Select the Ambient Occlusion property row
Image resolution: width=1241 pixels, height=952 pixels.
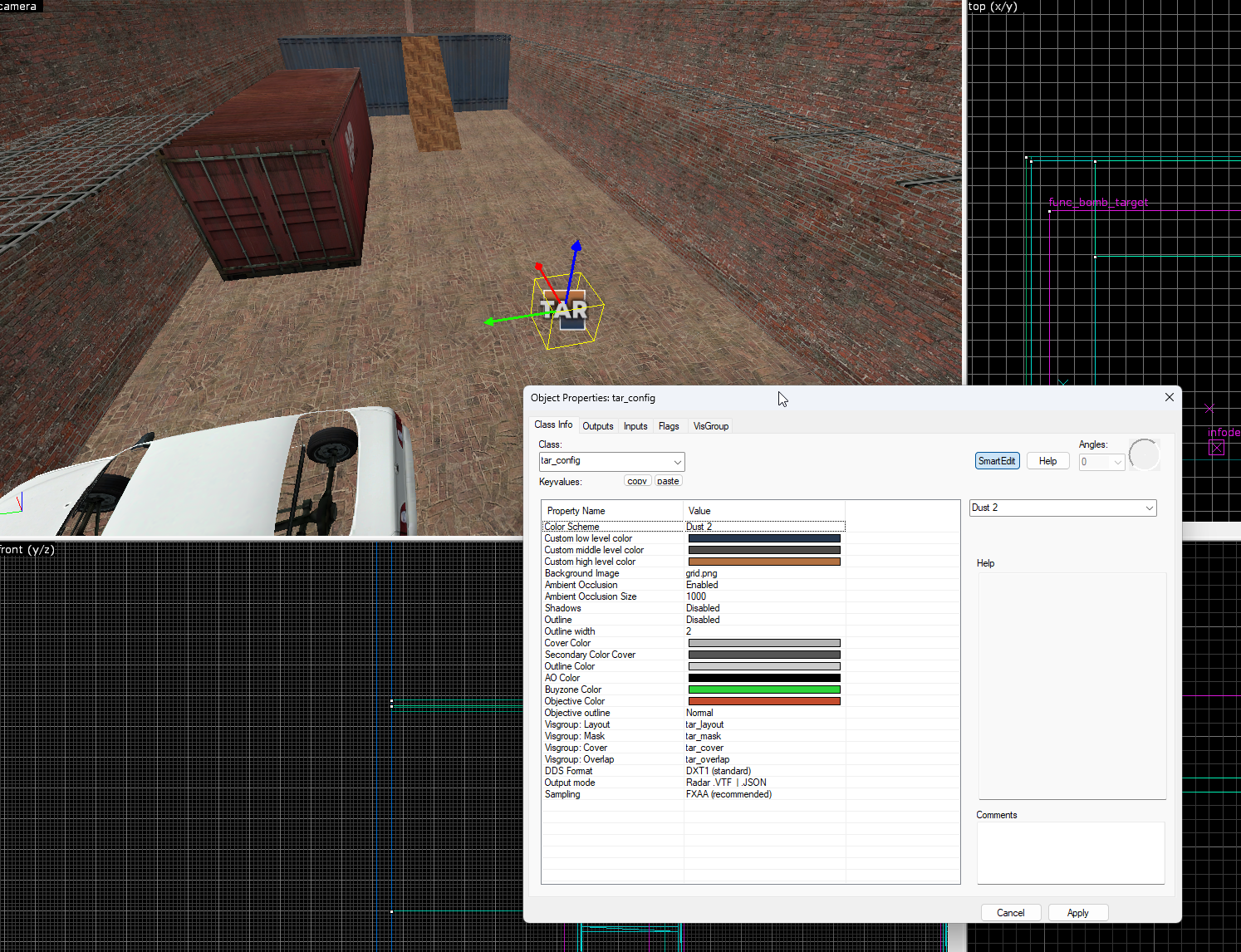click(x=694, y=585)
